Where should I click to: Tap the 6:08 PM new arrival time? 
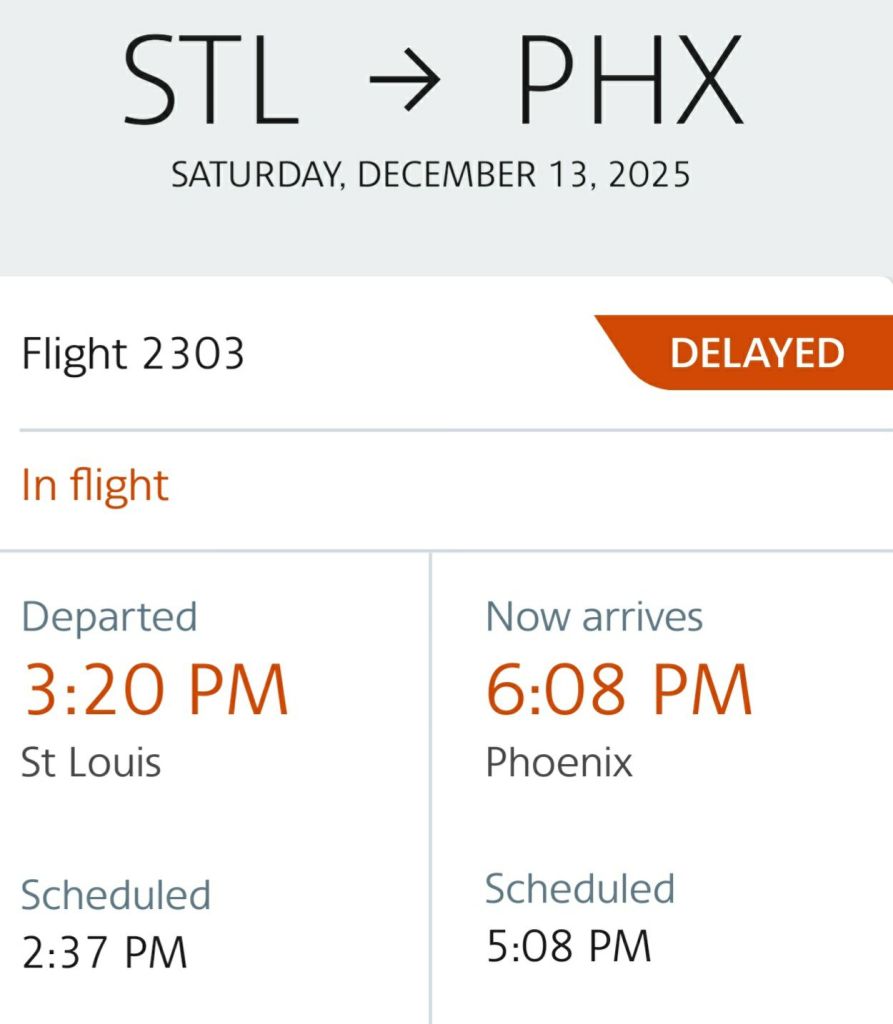(619, 690)
